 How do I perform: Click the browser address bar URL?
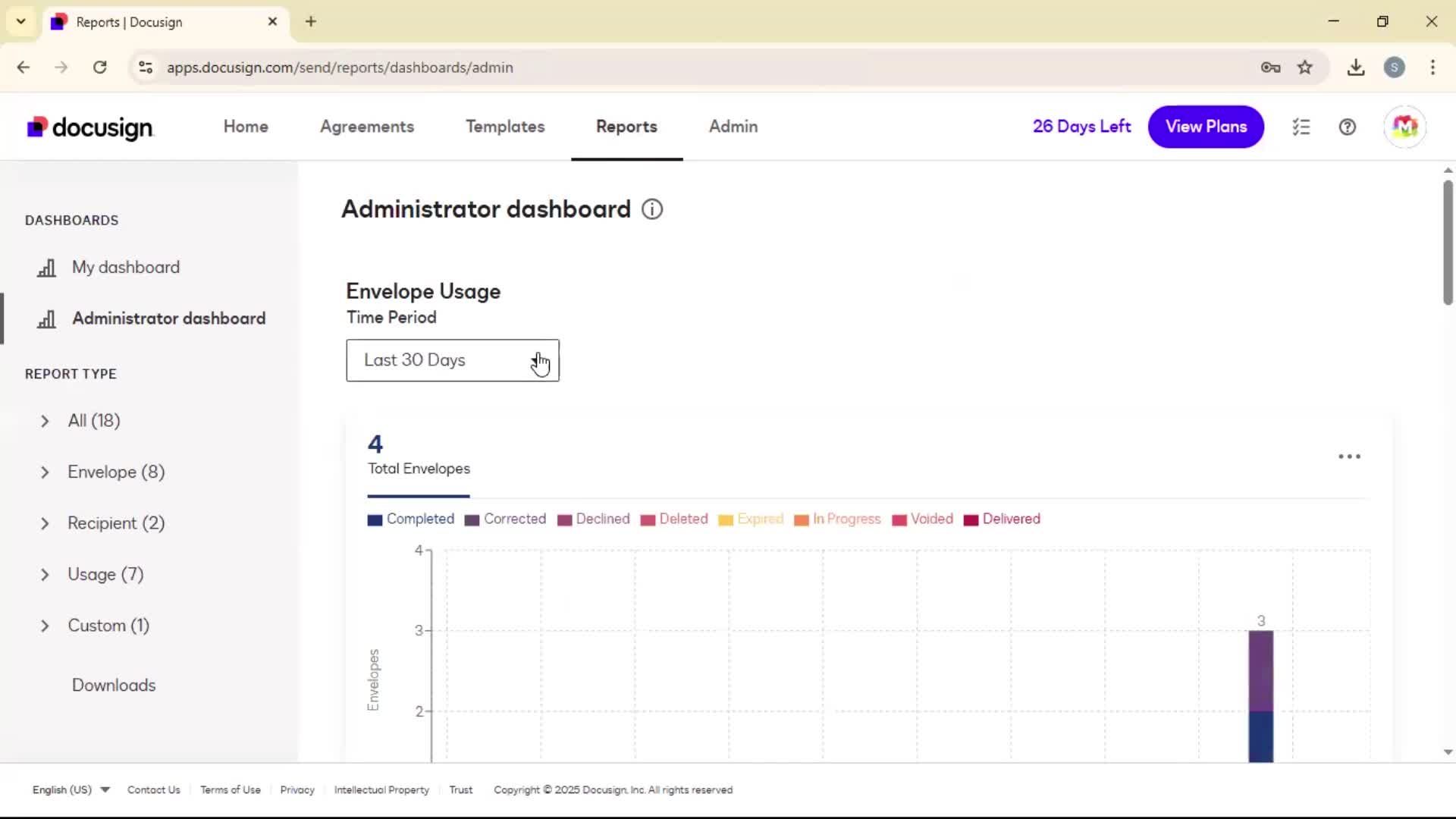point(340,67)
